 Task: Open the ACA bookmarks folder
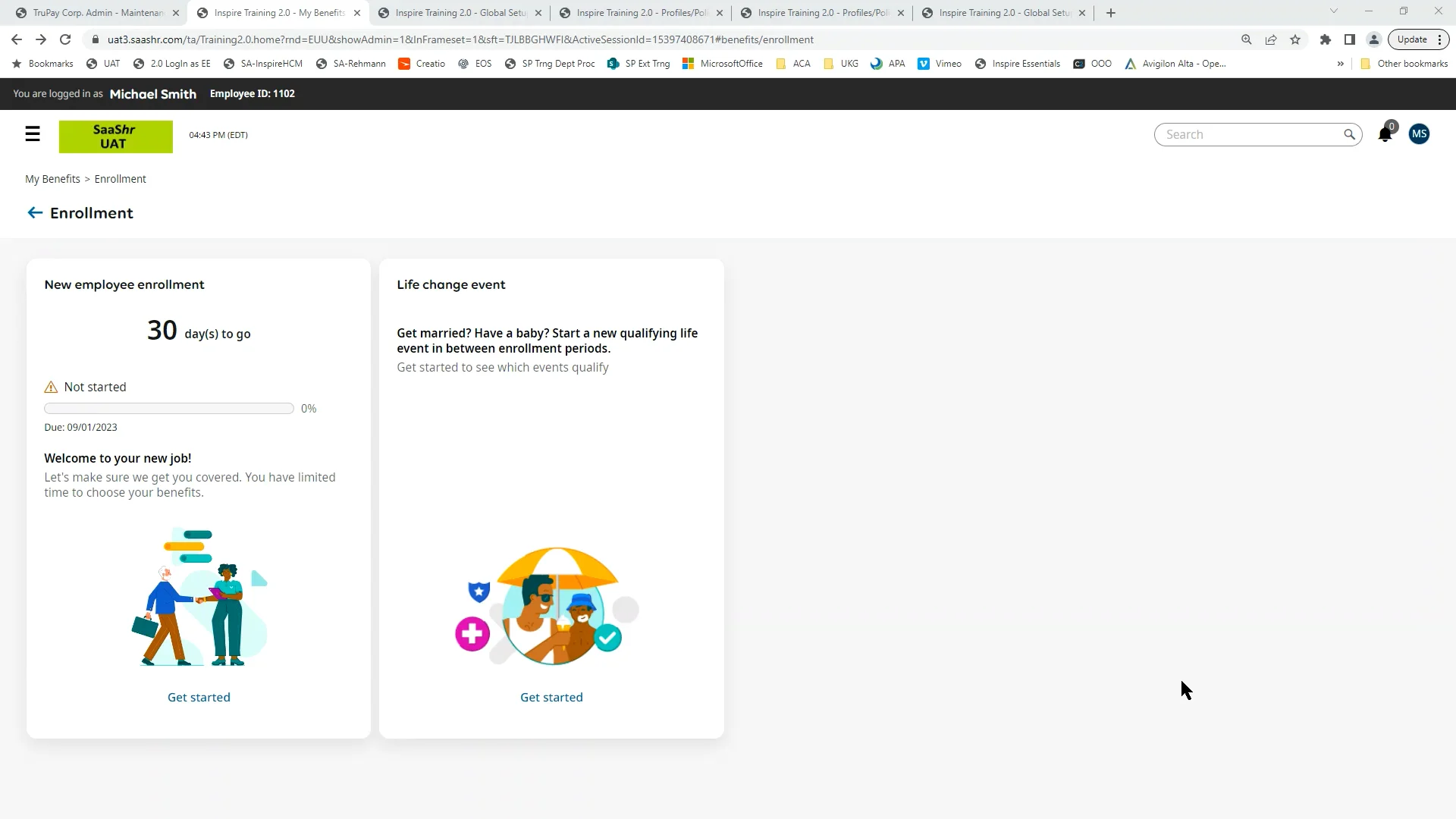793,64
